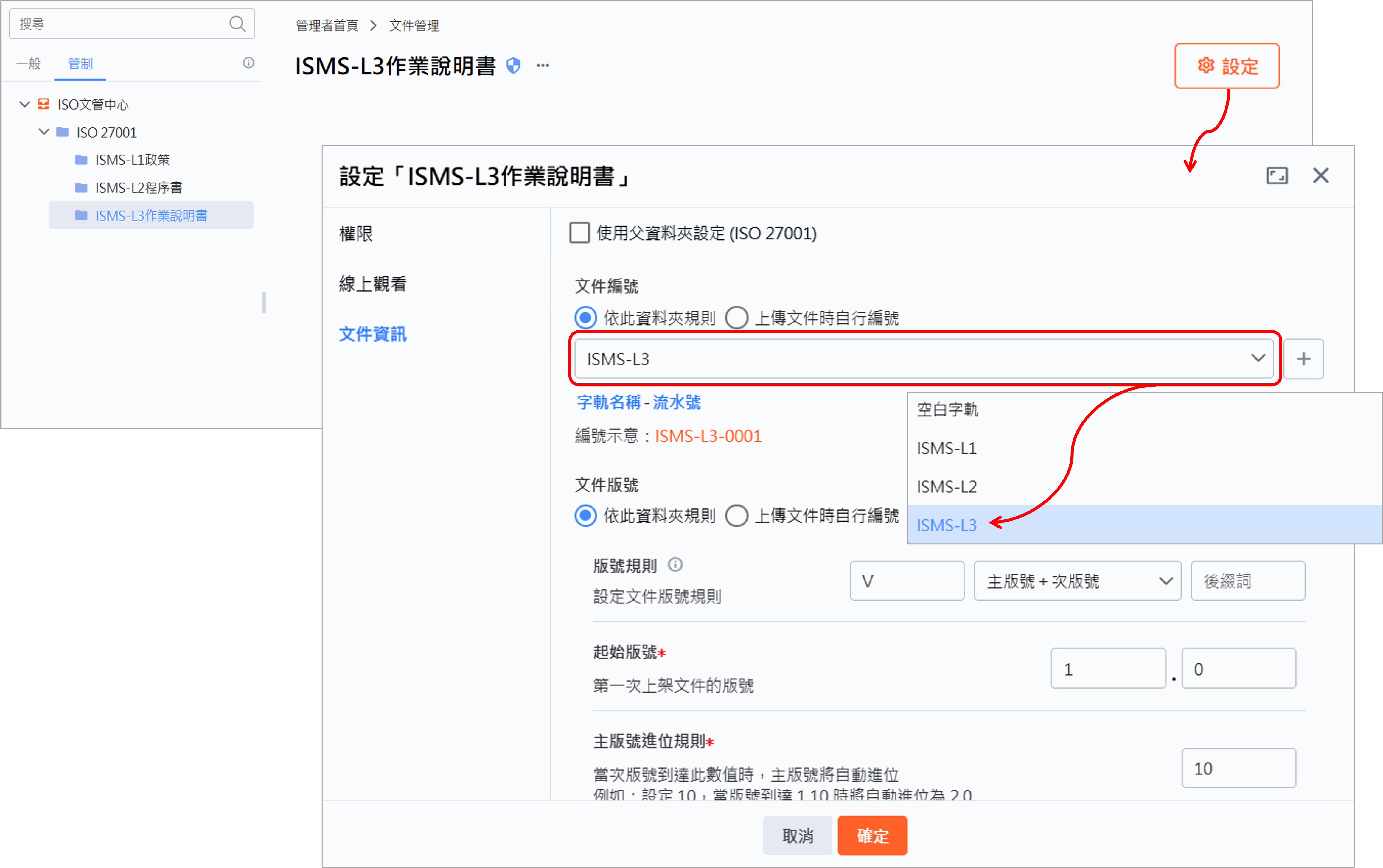
Task: Click the blue shield icon beside title
Action: tap(513, 66)
